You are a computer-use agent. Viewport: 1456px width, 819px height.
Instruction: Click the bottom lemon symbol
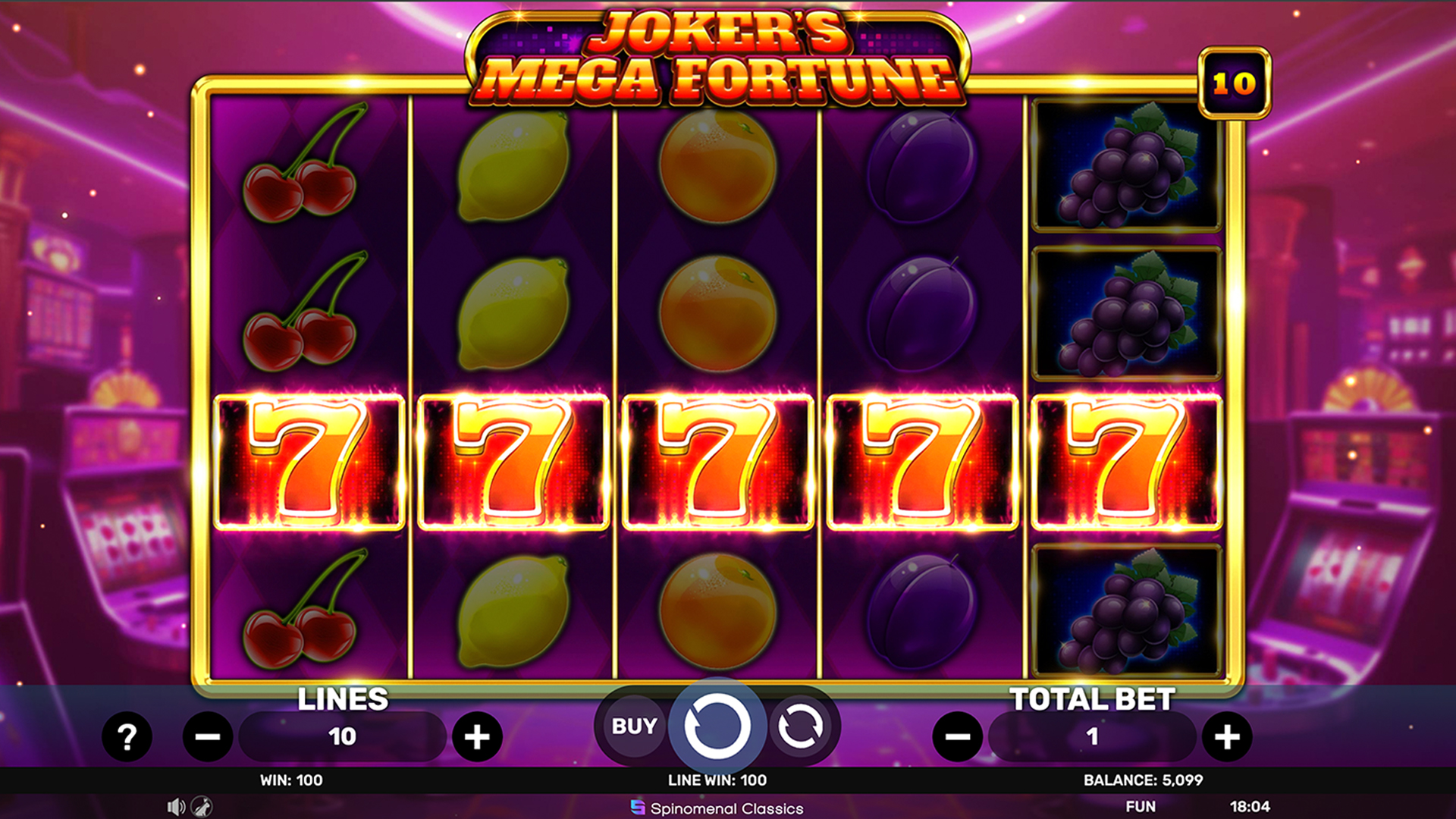click(513, 611)
